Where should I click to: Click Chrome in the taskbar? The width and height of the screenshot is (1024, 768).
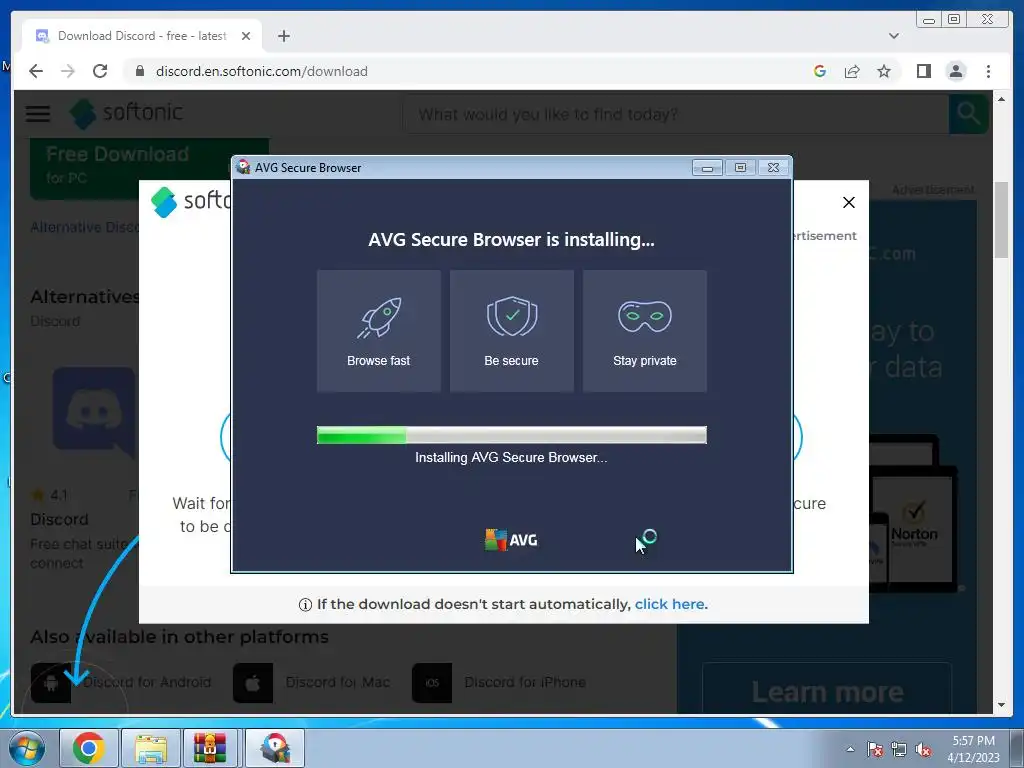[x=89, y=748]
